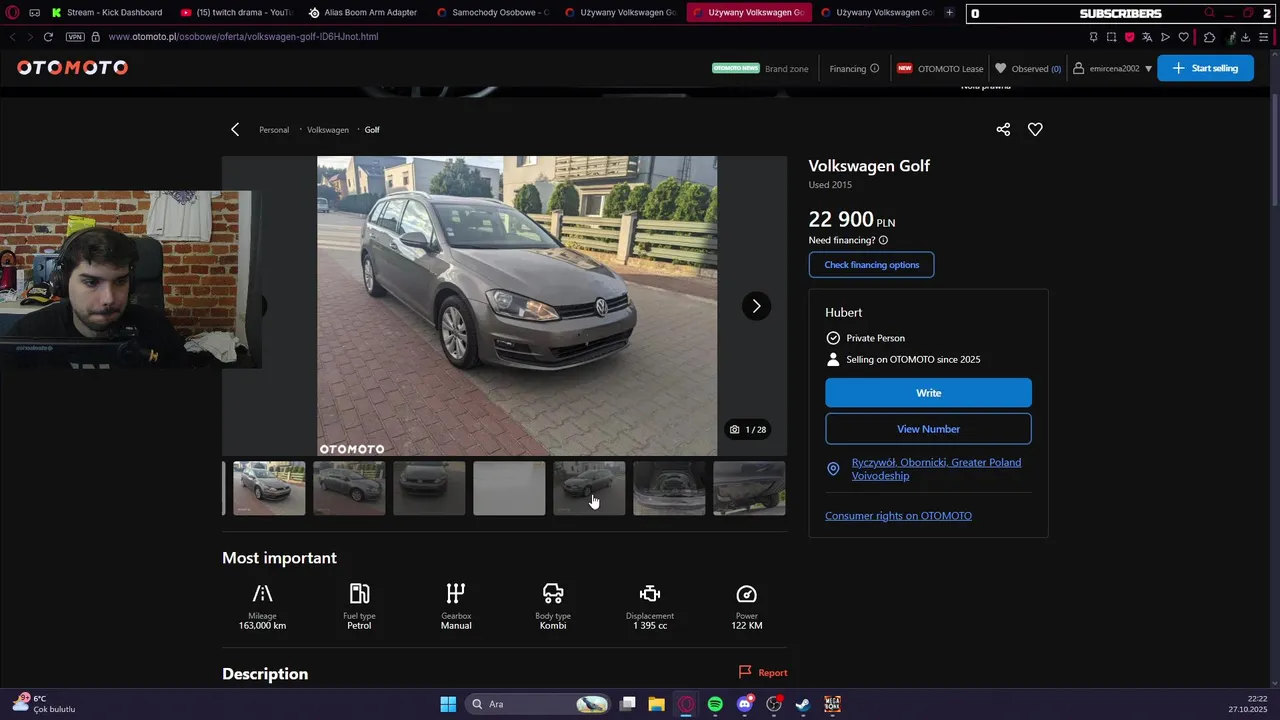This screenshot has width=1280, height=720.
Task: Go back using the breadcrumb arrow
Action: [x=235, y=129]
